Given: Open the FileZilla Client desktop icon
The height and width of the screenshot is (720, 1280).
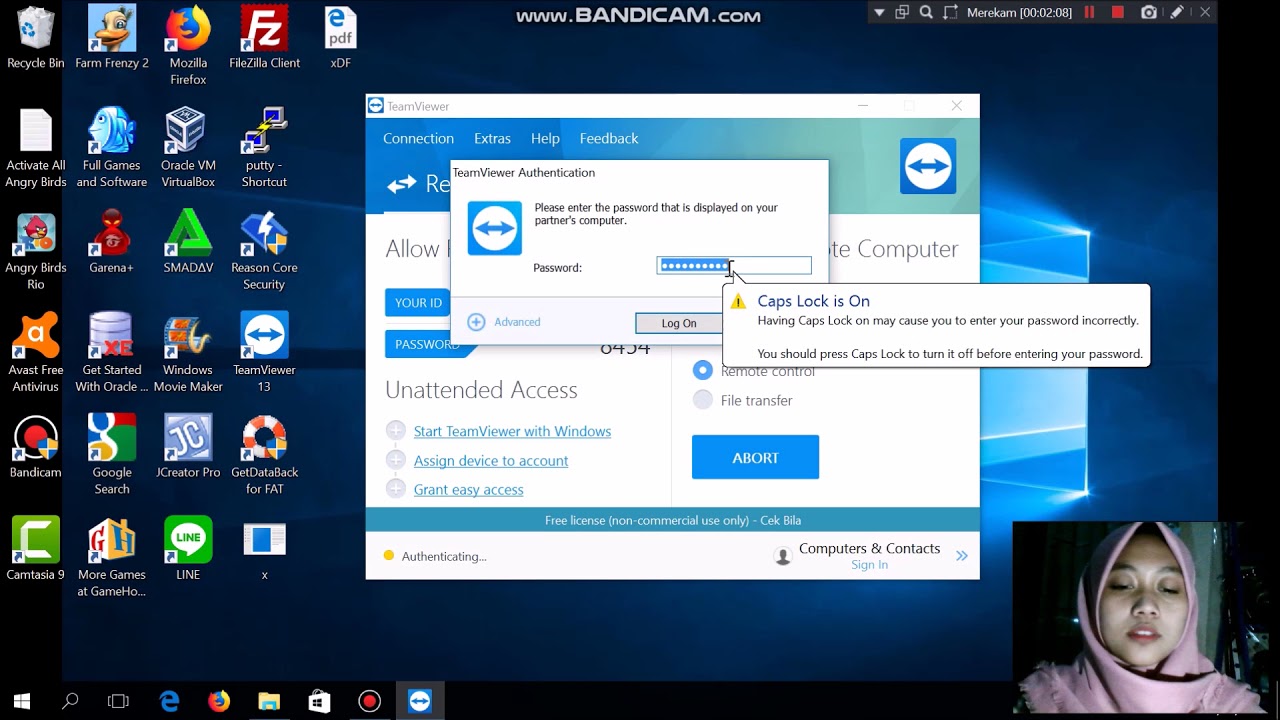Looking at the screenshot, I should (264, 38).
